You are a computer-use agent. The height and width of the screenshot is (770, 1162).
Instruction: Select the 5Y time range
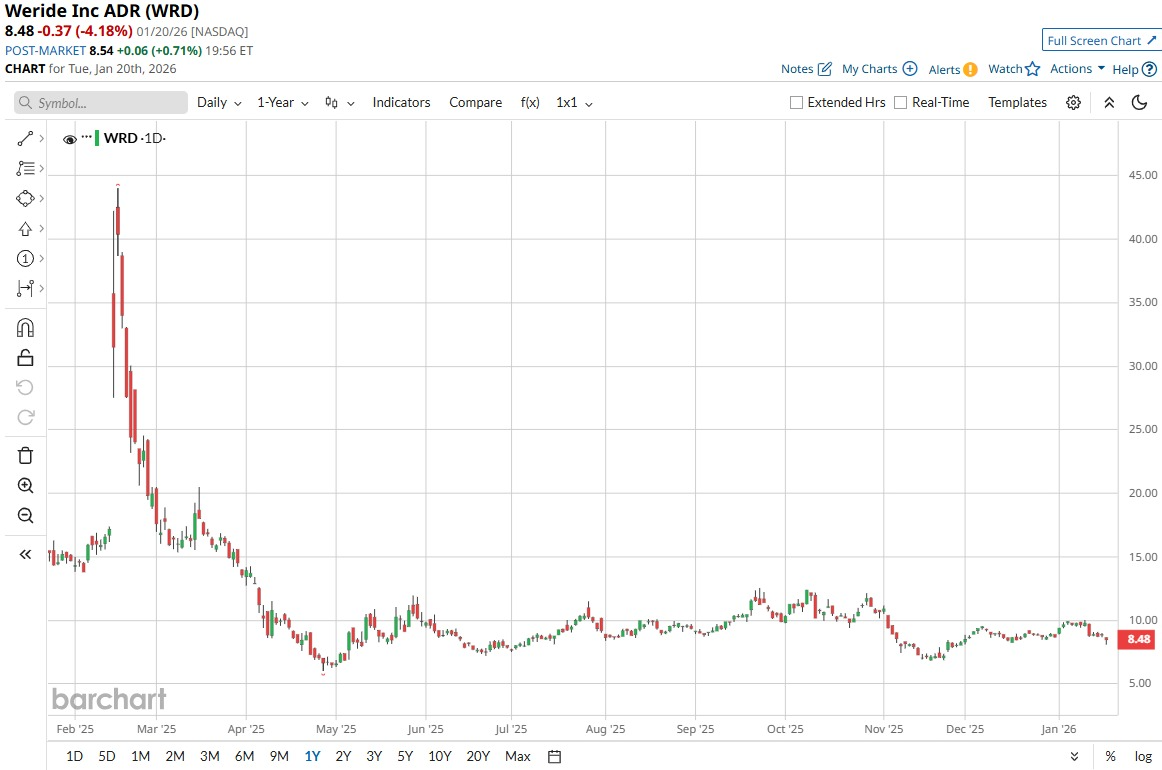tap(405, 757)
